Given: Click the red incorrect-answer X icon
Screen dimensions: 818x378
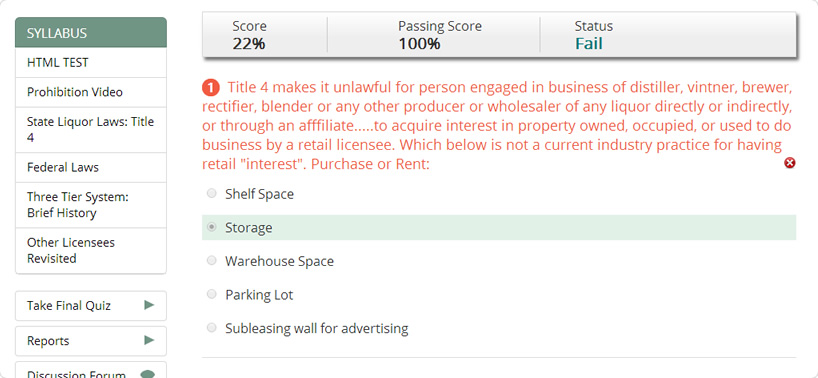Looking at the screenshot, I should coord(790,164).
